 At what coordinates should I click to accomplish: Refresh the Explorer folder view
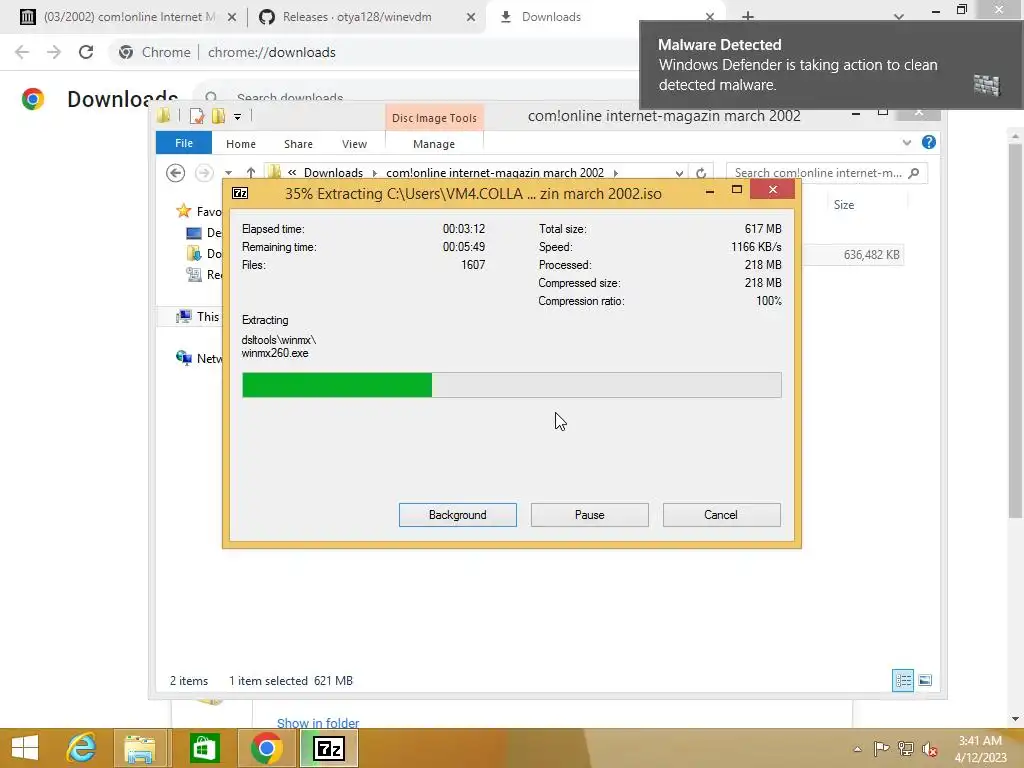click(x=701, y=173)
